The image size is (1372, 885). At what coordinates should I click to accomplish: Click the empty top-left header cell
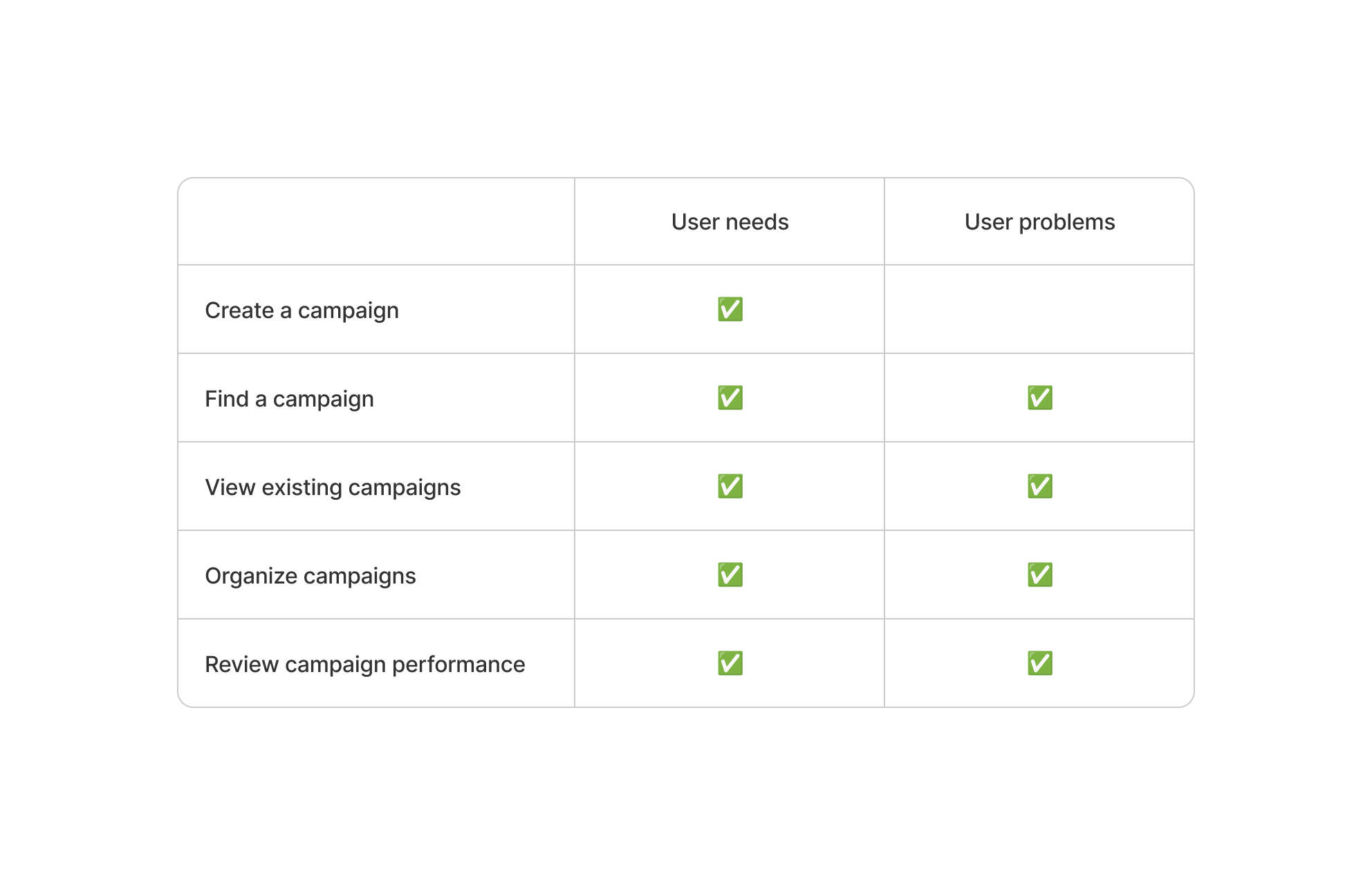tap(376, 222)
